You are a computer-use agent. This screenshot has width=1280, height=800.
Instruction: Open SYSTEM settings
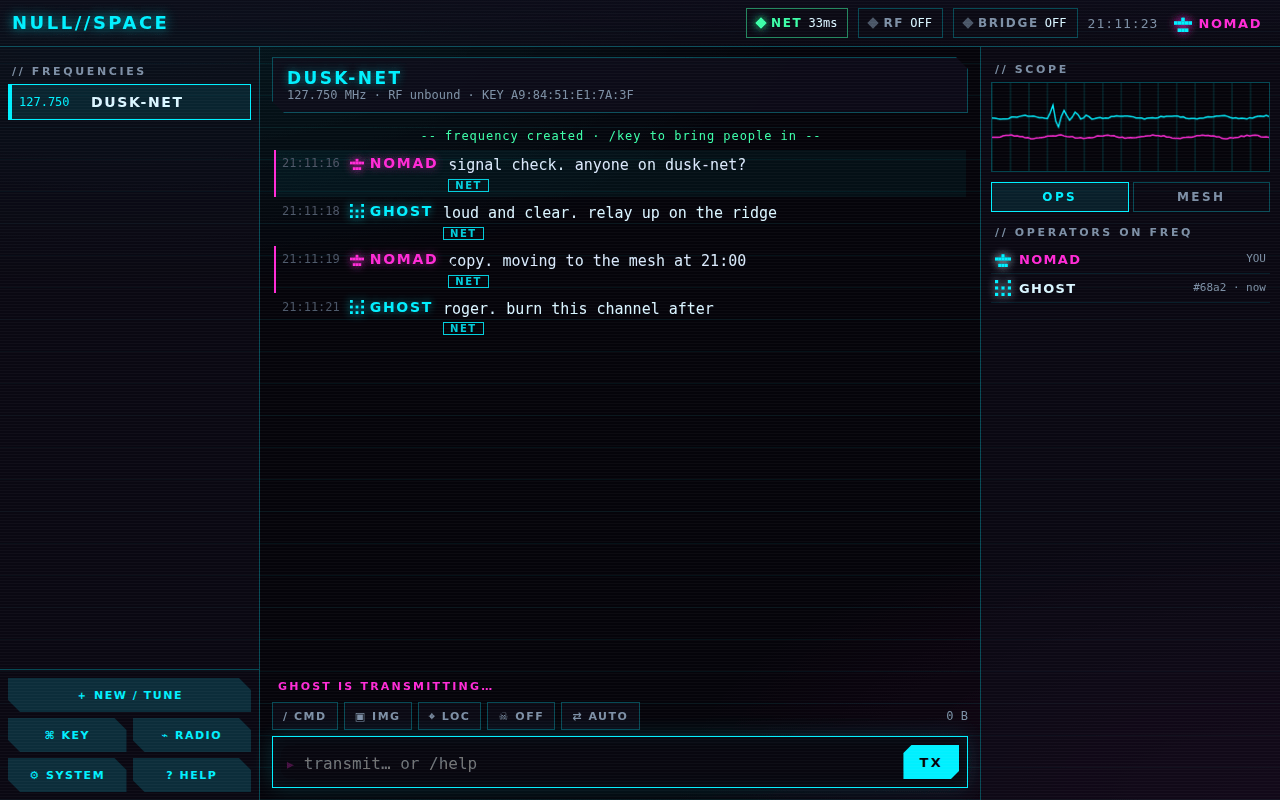(67, 775)
